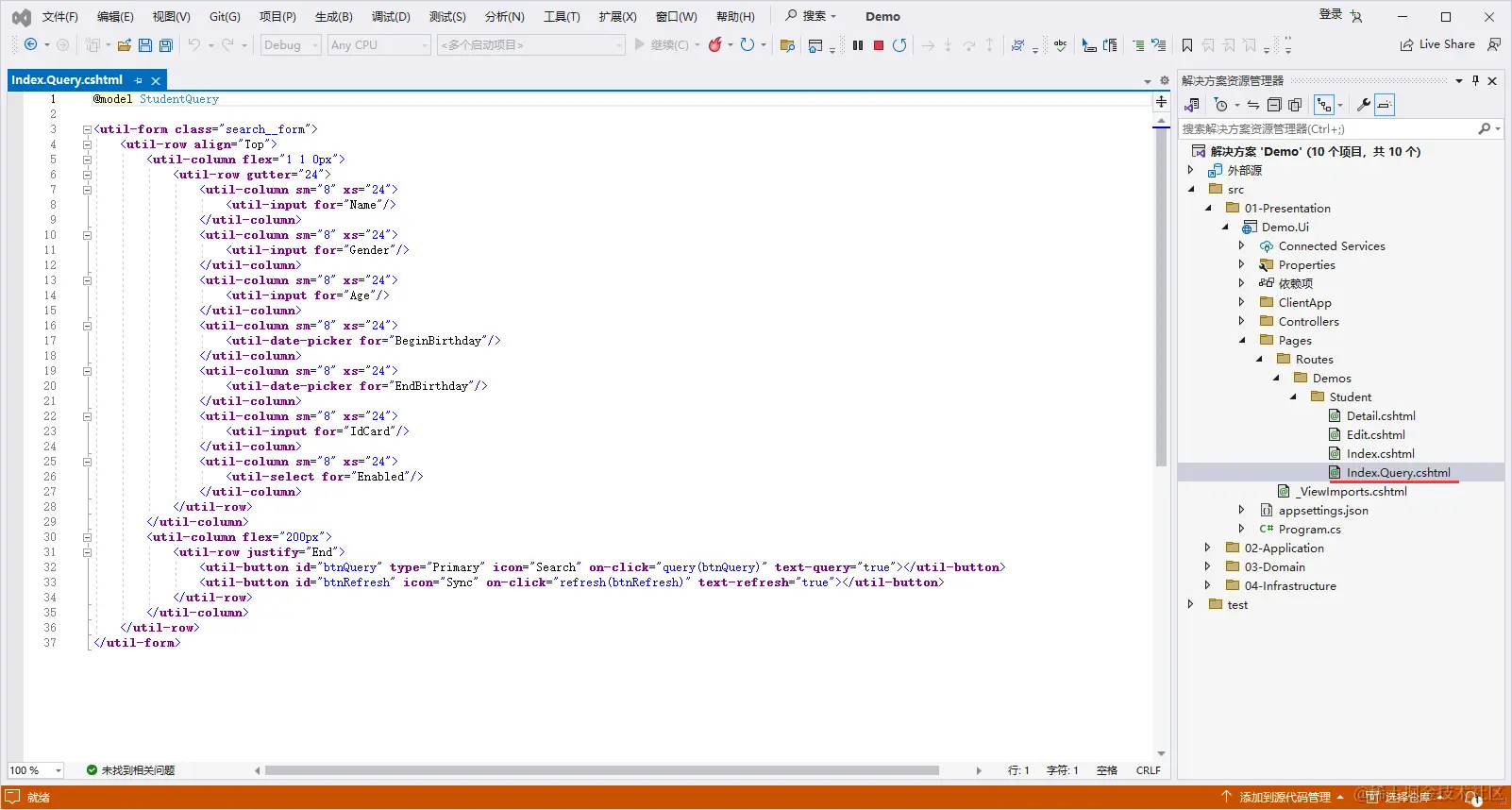Open Live Share collaboration

click(x=1437, y=44)
